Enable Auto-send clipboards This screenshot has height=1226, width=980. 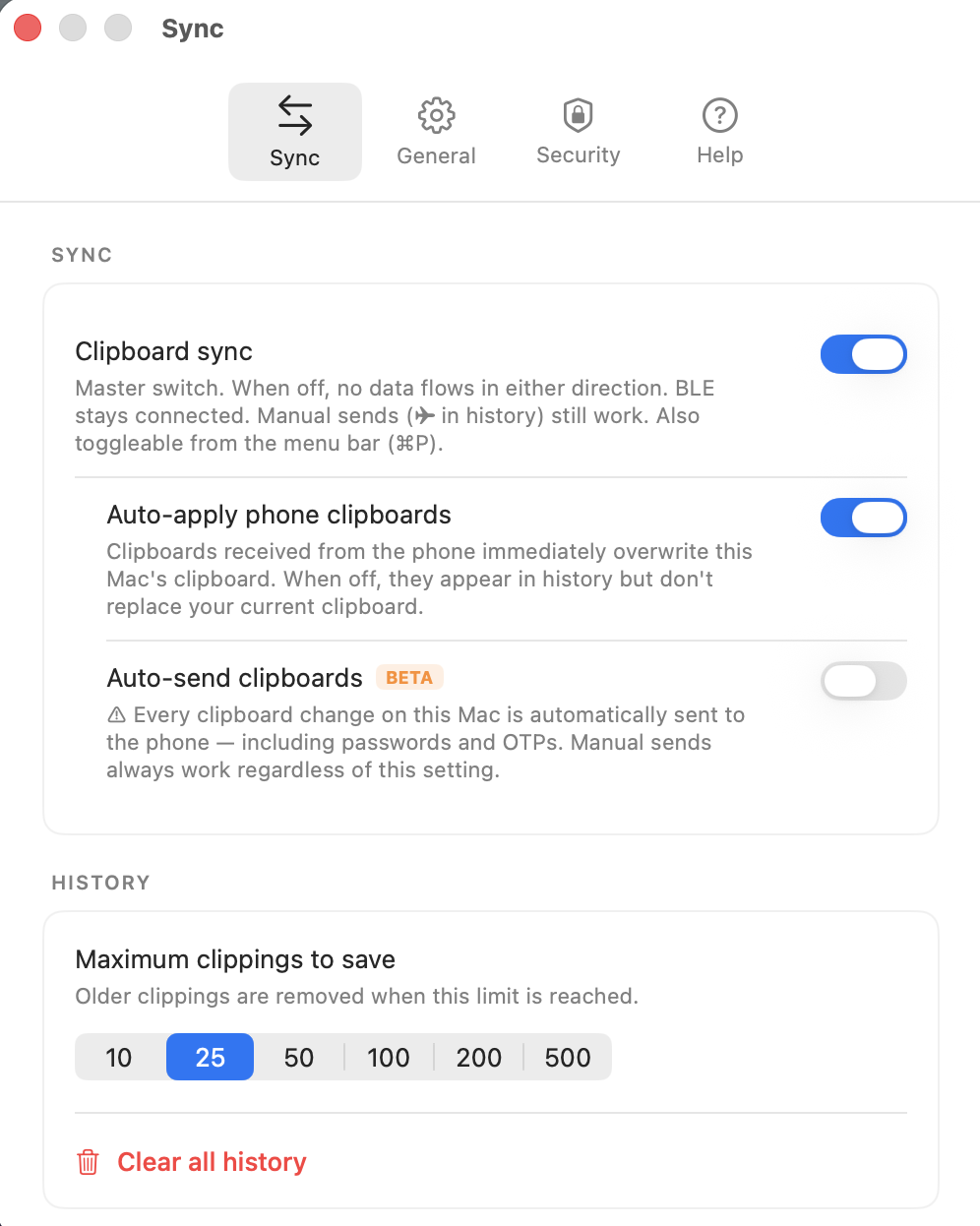point(863,681)
